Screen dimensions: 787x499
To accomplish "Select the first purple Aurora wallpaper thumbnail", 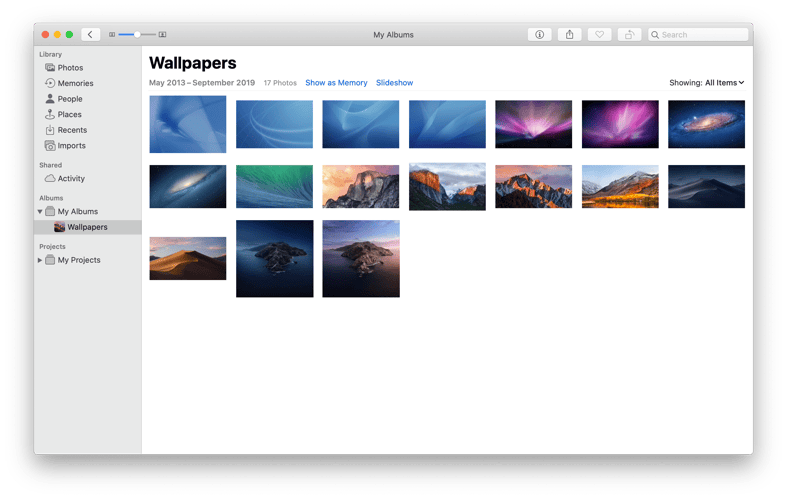I will pos(534,124).
